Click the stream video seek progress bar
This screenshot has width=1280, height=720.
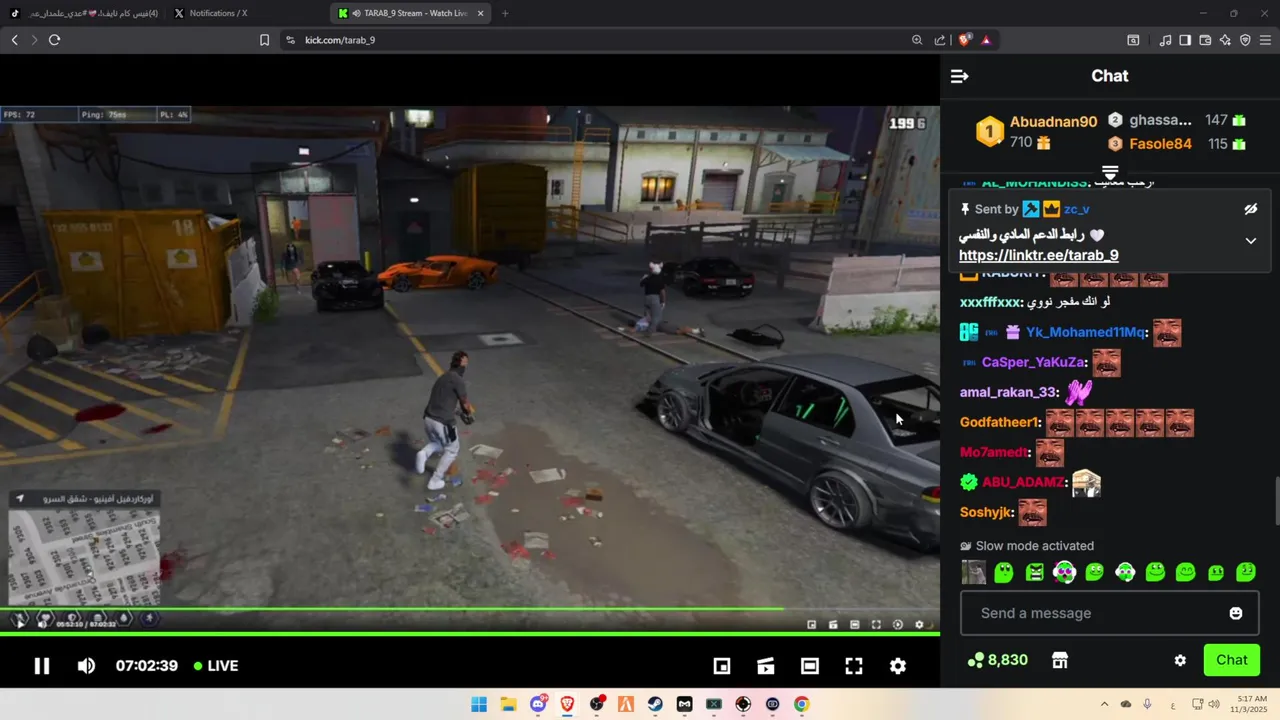470,633
